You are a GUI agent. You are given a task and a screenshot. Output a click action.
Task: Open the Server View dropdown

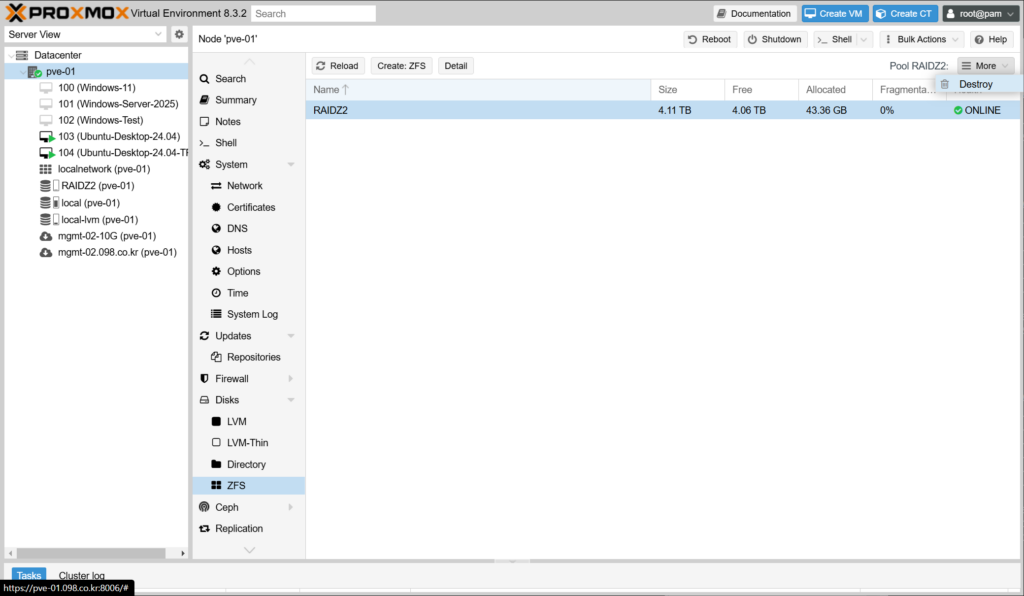85,35
